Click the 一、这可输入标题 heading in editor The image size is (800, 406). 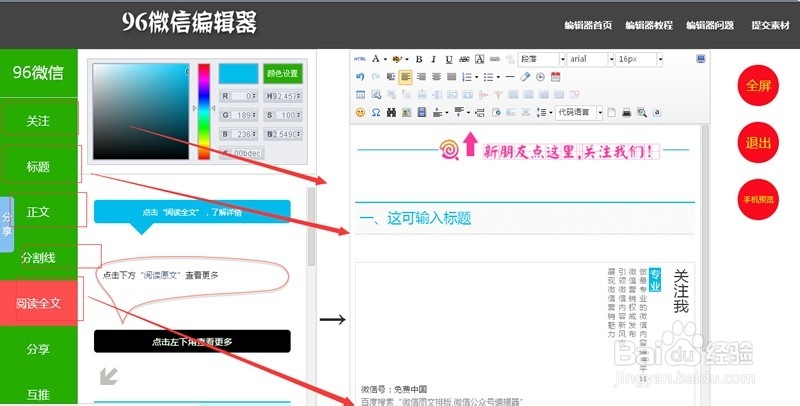click(x=415, y=218)
